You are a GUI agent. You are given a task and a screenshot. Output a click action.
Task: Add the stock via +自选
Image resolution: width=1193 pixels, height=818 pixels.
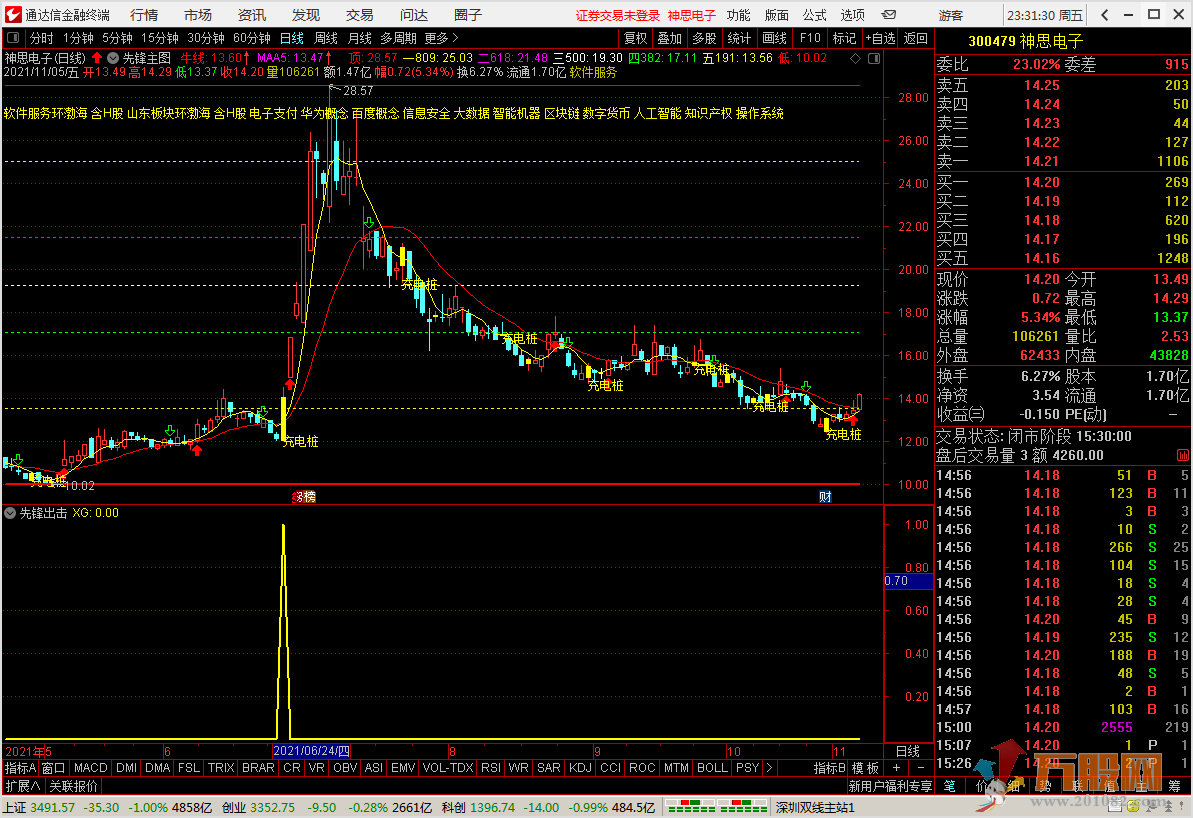880,38
